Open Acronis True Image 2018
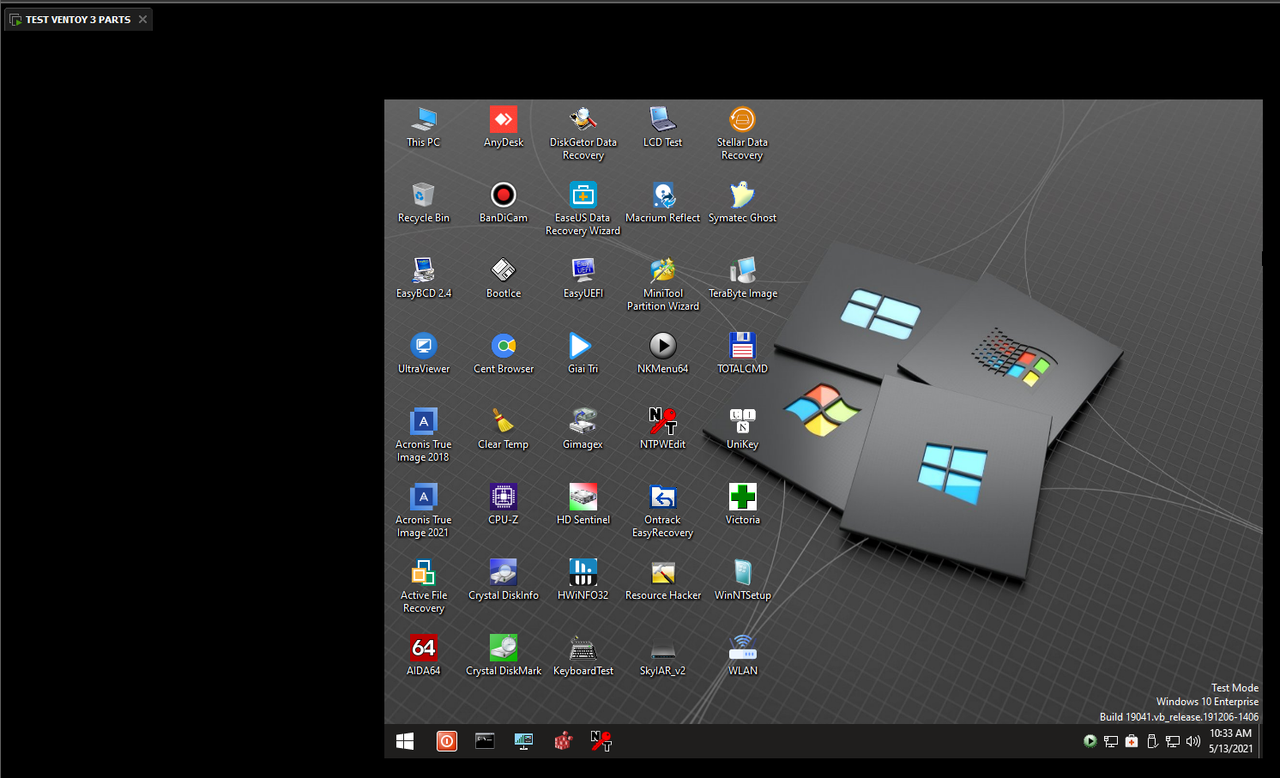Viewport: 1280px width, 778px height. pyautogui.click(x=423, y=435)
